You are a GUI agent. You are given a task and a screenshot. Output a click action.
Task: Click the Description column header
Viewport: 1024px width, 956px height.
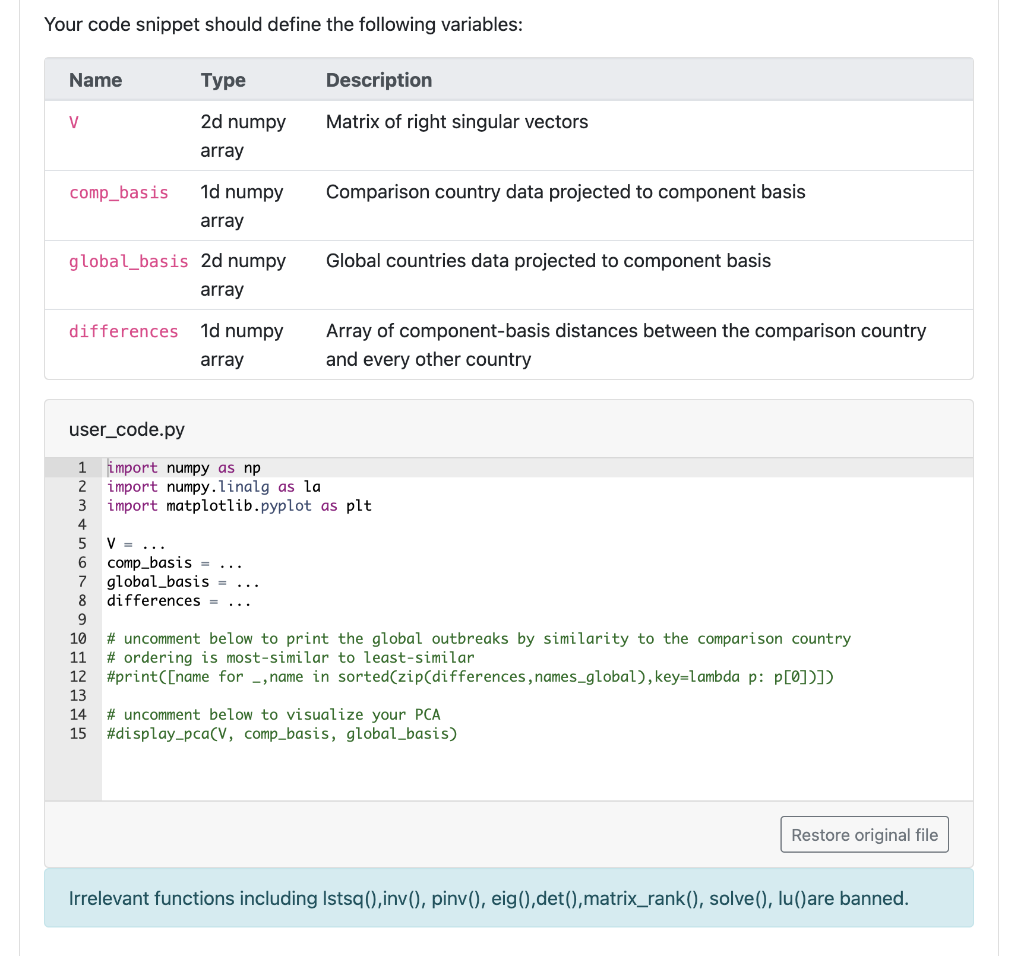pos(378,80)
